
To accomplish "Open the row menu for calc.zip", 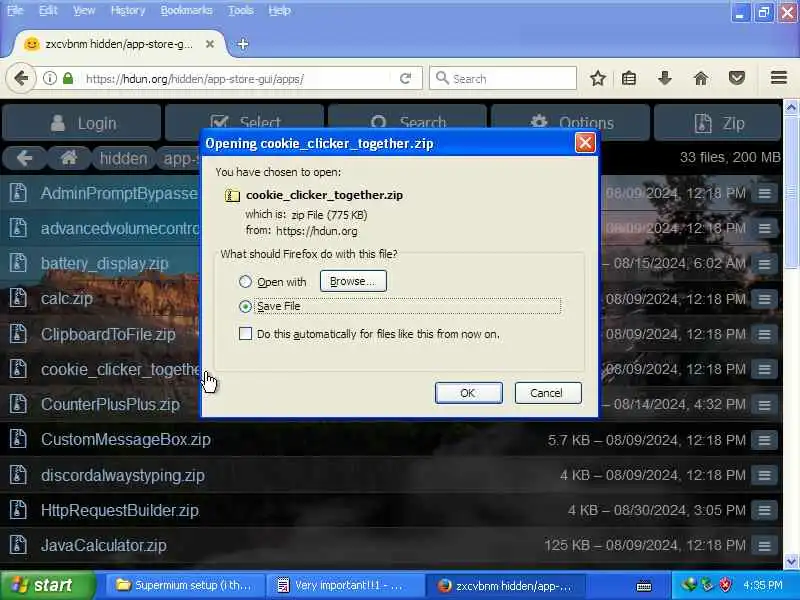I will (x=764, y=299).
